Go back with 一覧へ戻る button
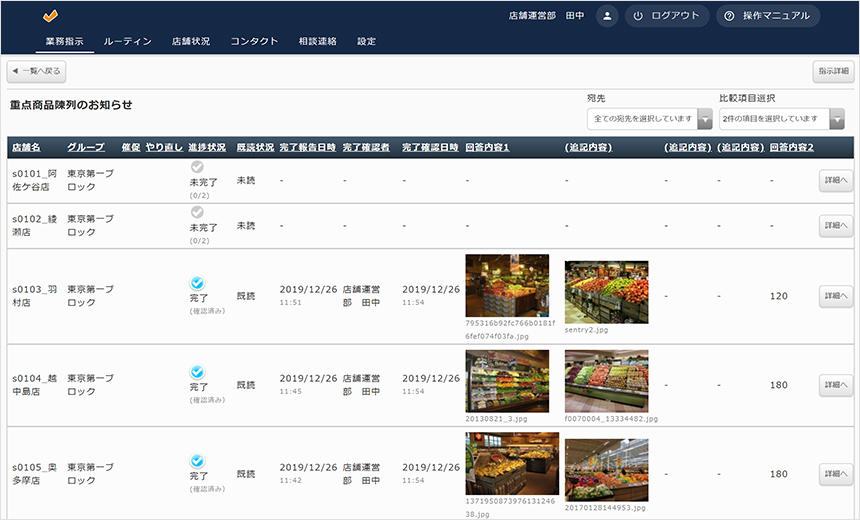This screenshot has width=860, height=520. pos(37,72)
